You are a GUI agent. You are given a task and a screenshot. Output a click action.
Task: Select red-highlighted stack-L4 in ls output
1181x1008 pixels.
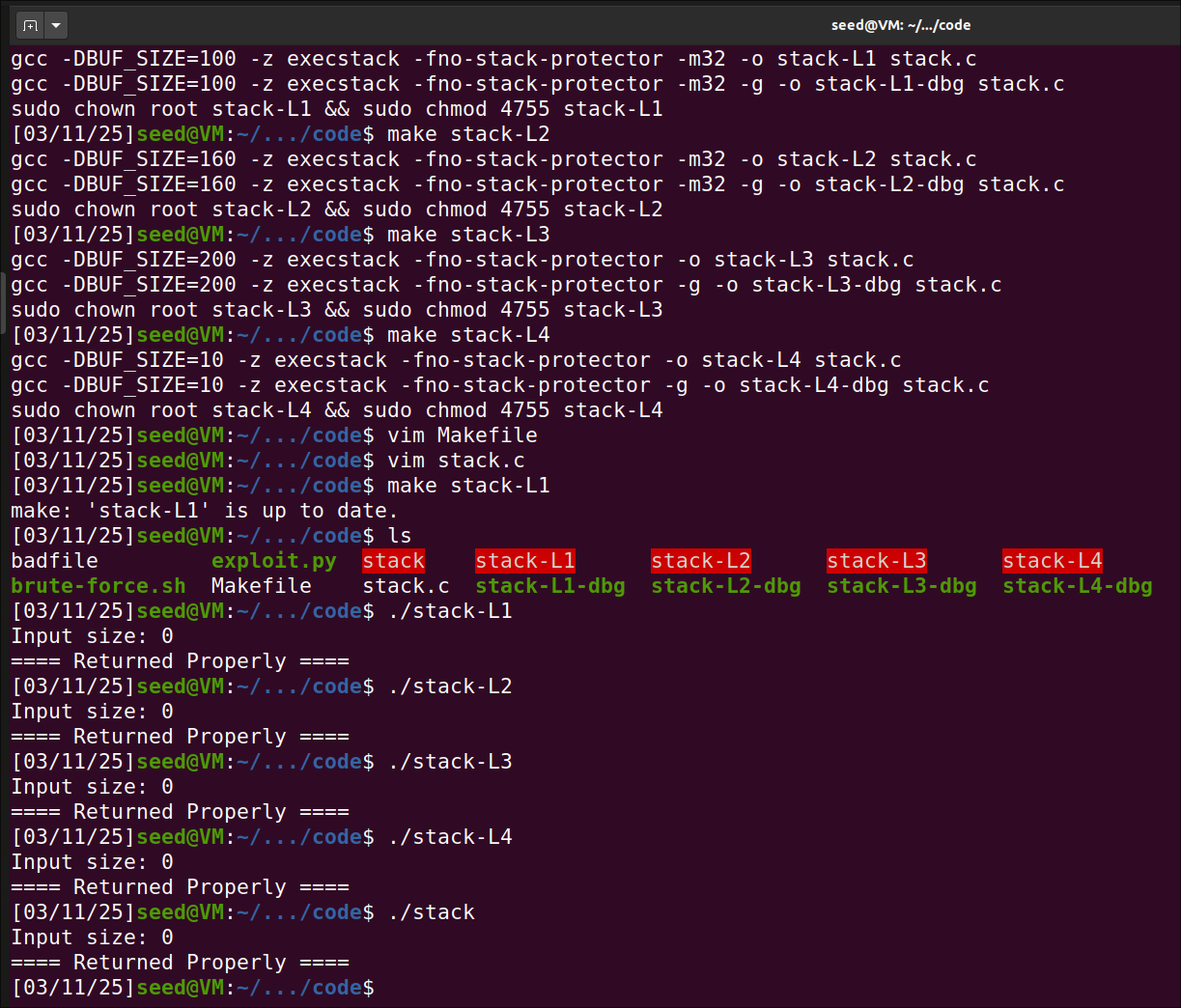pos(1053,561)
